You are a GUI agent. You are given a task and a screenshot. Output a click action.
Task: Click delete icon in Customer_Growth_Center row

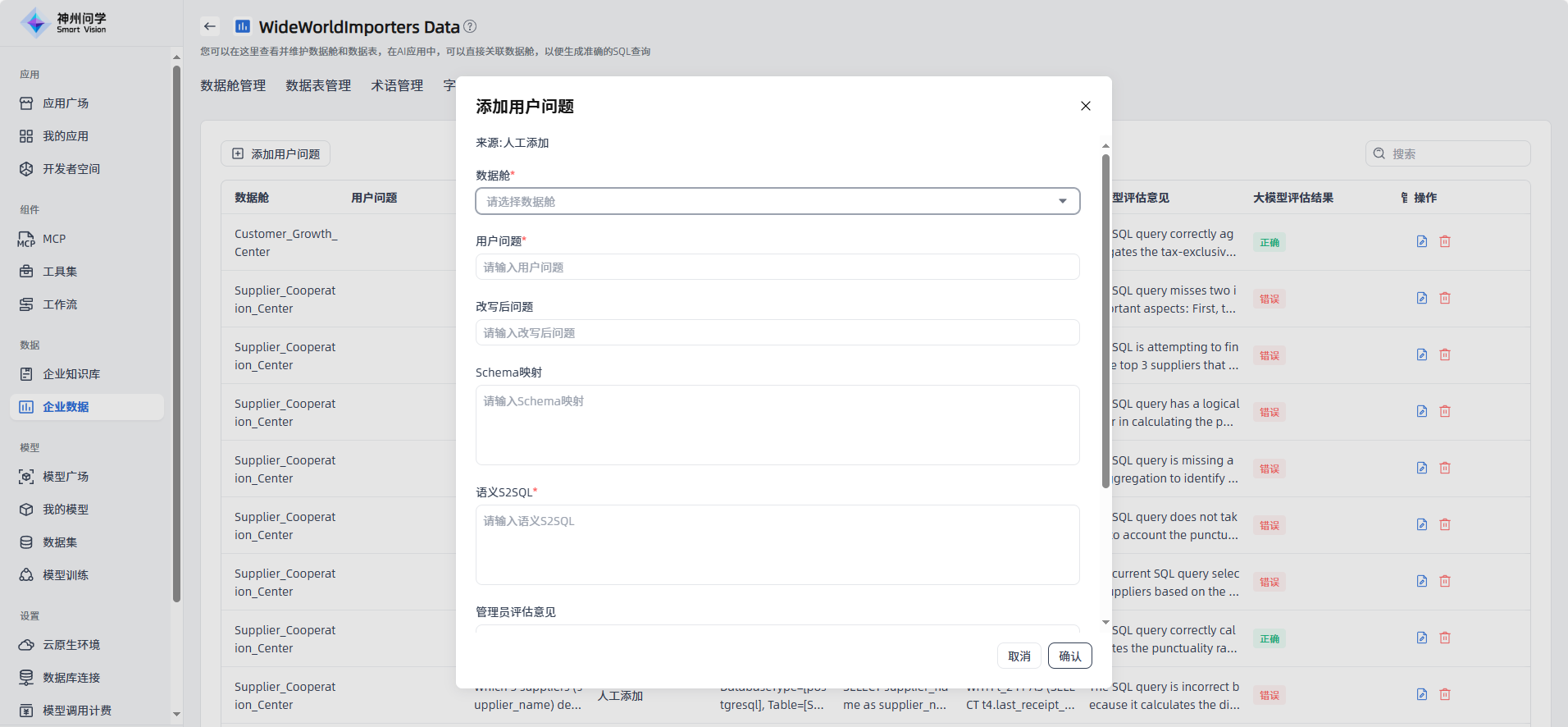tap(1445, 241)
